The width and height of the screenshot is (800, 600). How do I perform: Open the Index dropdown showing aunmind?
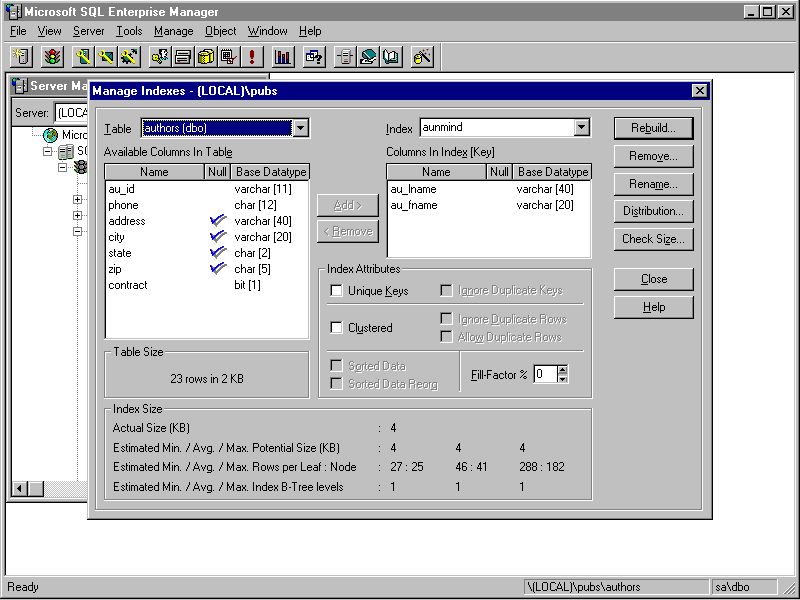click(x=582, y=128)
